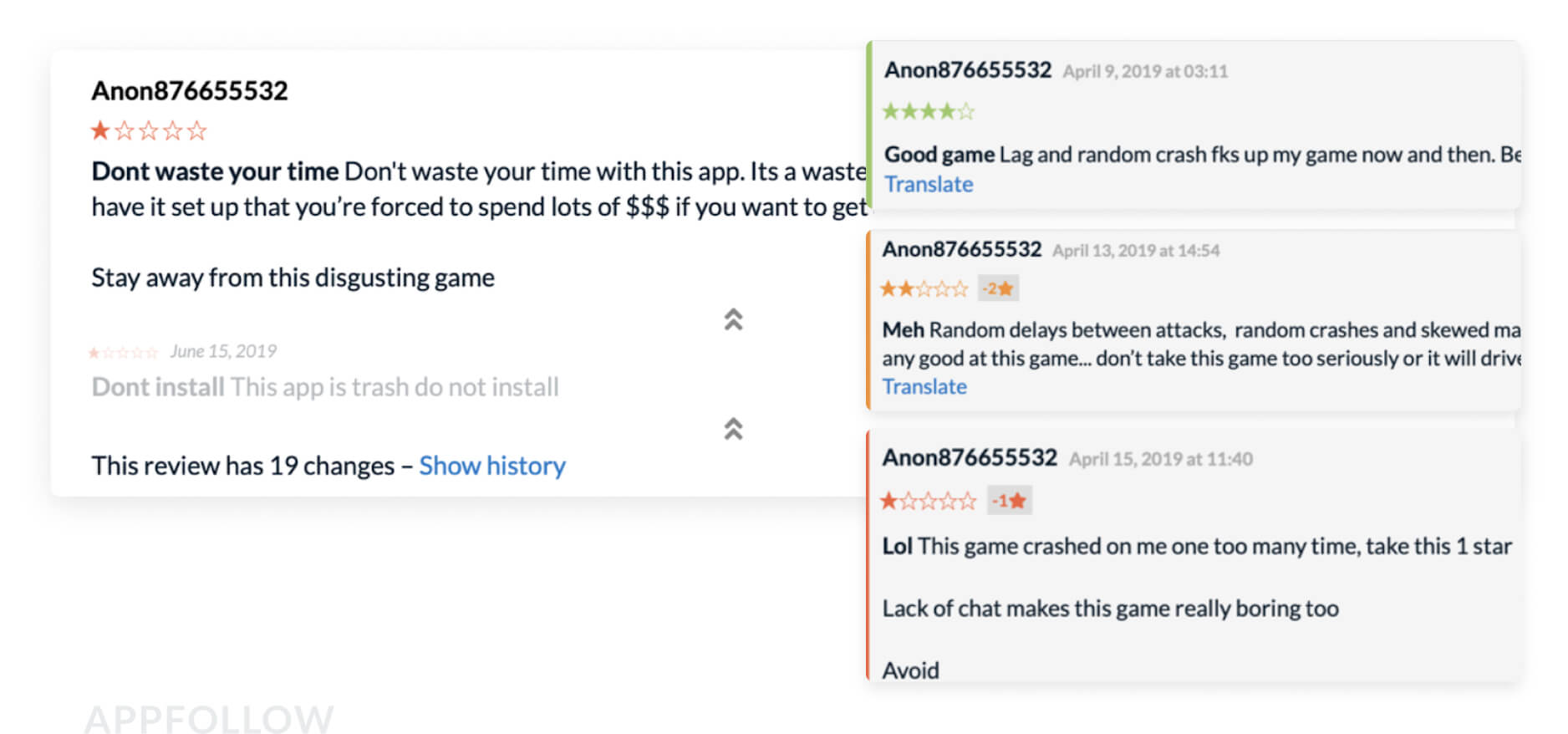Click the green four-star rating
1568x734 pixels.
click(929, 111)
